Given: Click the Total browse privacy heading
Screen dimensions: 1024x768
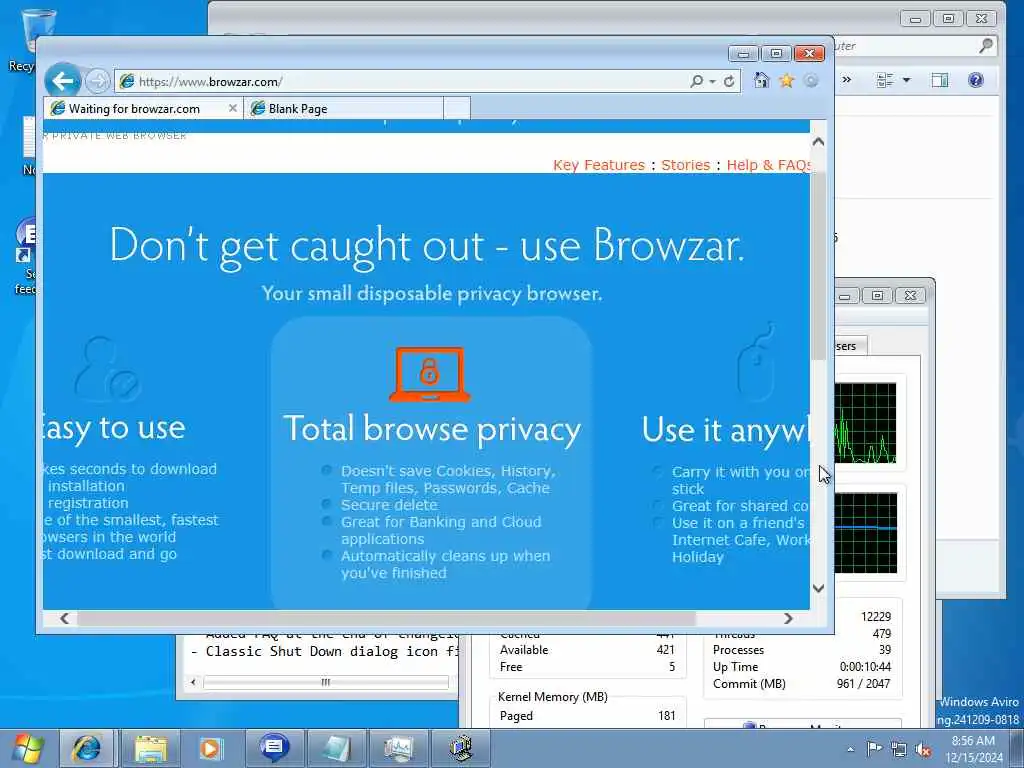Looking at the screenshot, I should click(x=432, y=429).
